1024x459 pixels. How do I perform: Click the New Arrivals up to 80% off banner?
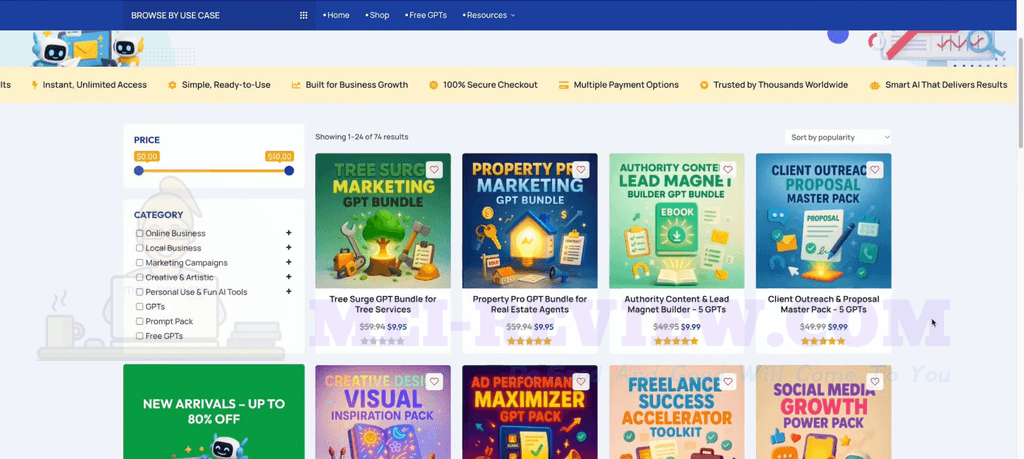tap(214, 411)
